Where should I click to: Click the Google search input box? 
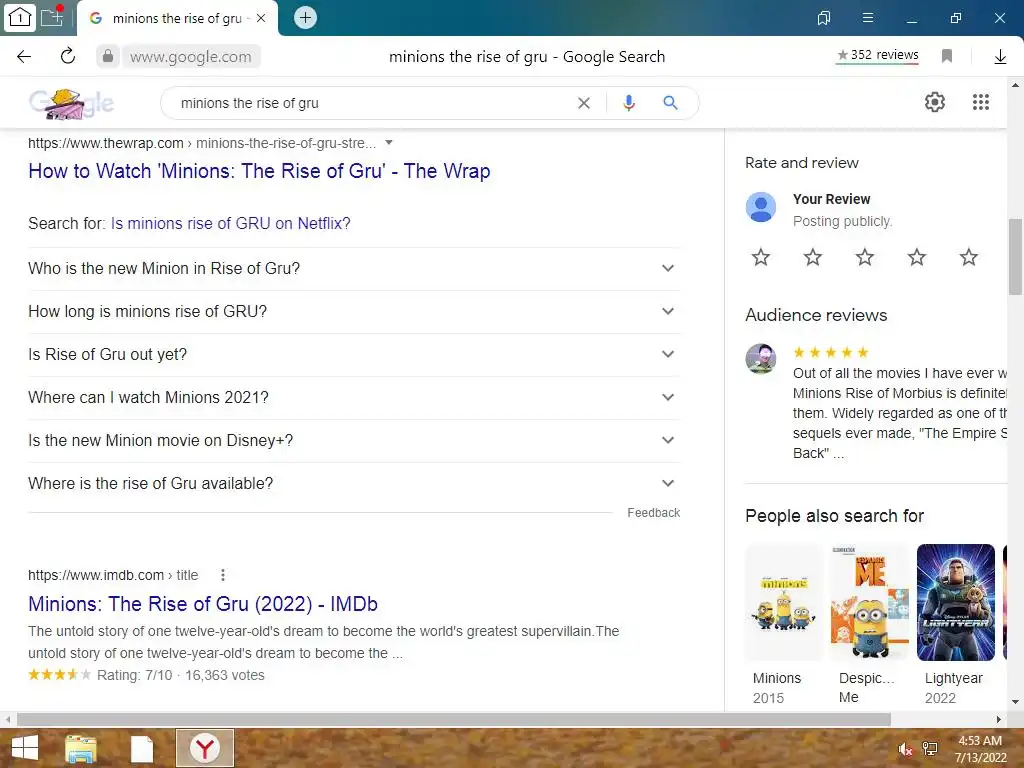coord(372,103)
